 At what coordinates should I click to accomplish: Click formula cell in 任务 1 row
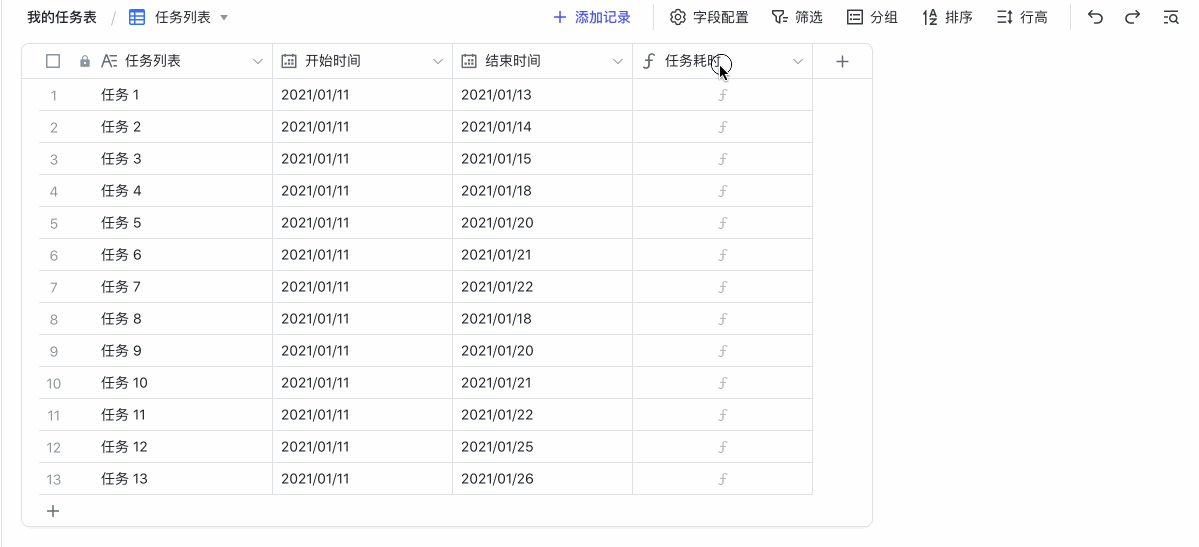[723, 95]
